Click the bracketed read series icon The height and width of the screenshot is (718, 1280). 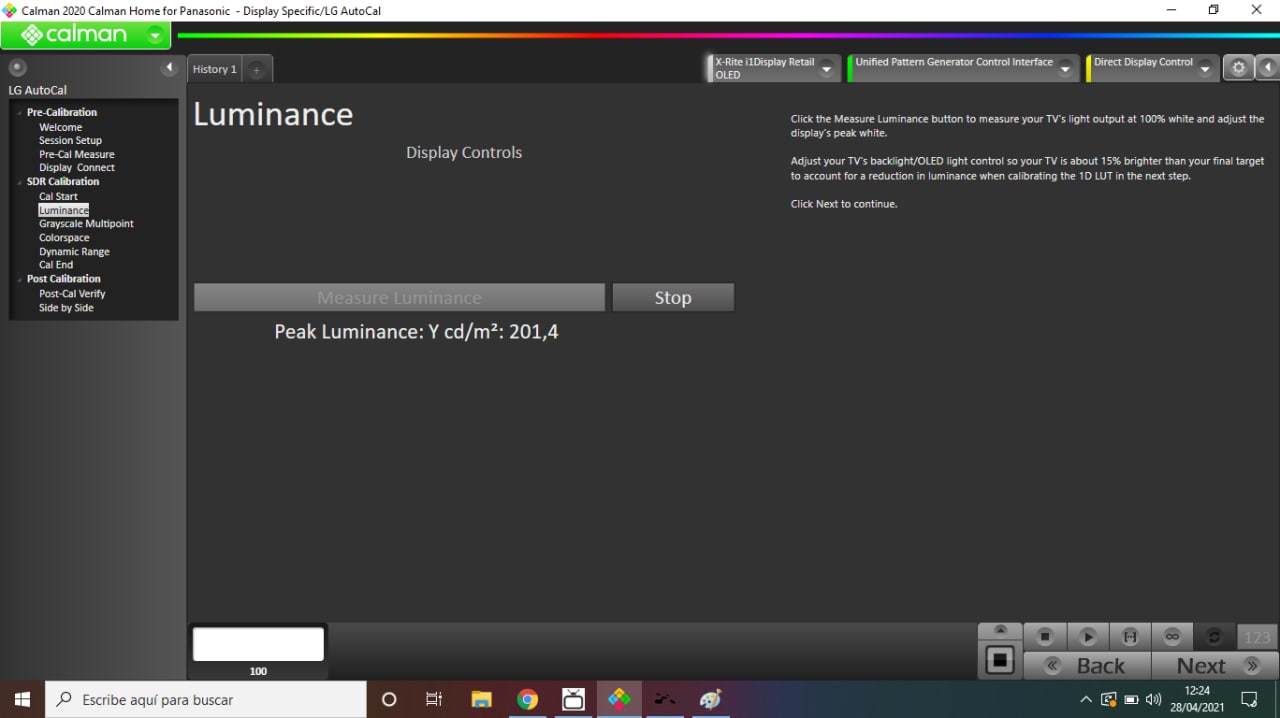1130,636
